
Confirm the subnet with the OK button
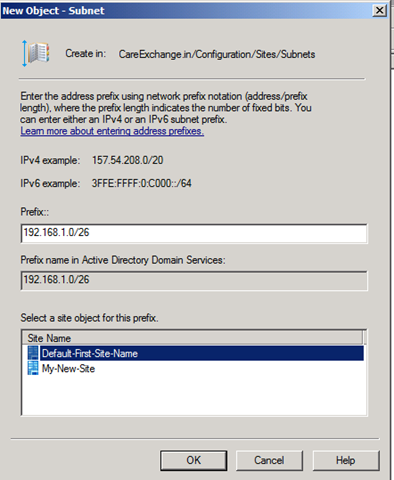[193, 460]
